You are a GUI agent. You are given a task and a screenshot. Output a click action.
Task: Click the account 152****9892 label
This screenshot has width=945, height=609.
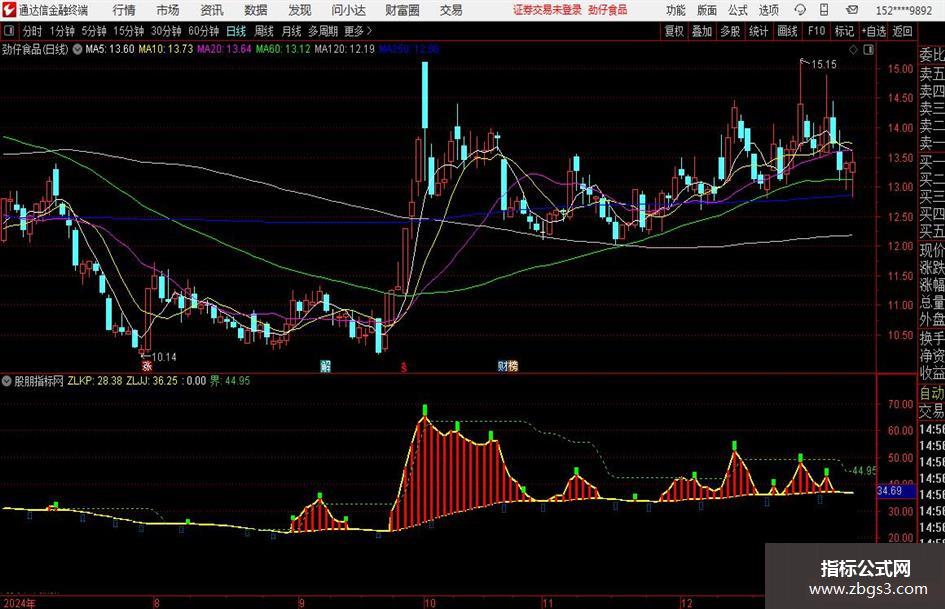pyautogui.click(x=903, y=10)
